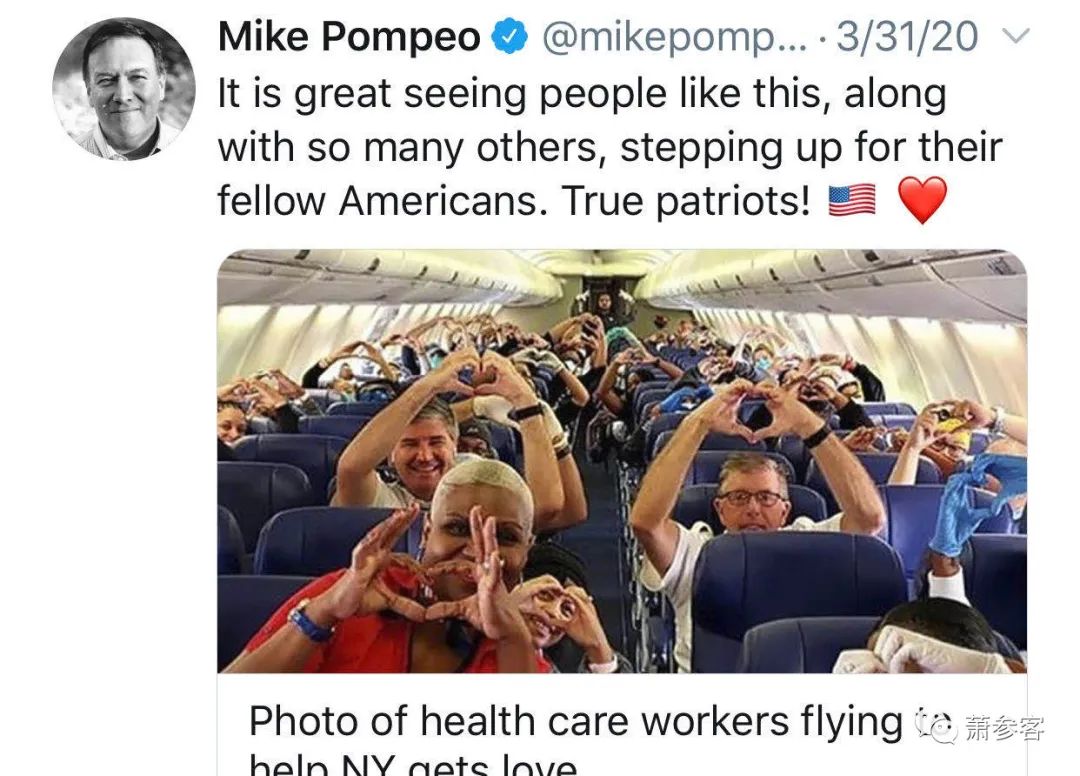Click the 'help NY gets love' headline line
The height and width of the screenshot is (776, 1080).
click(x=413, y=765)
